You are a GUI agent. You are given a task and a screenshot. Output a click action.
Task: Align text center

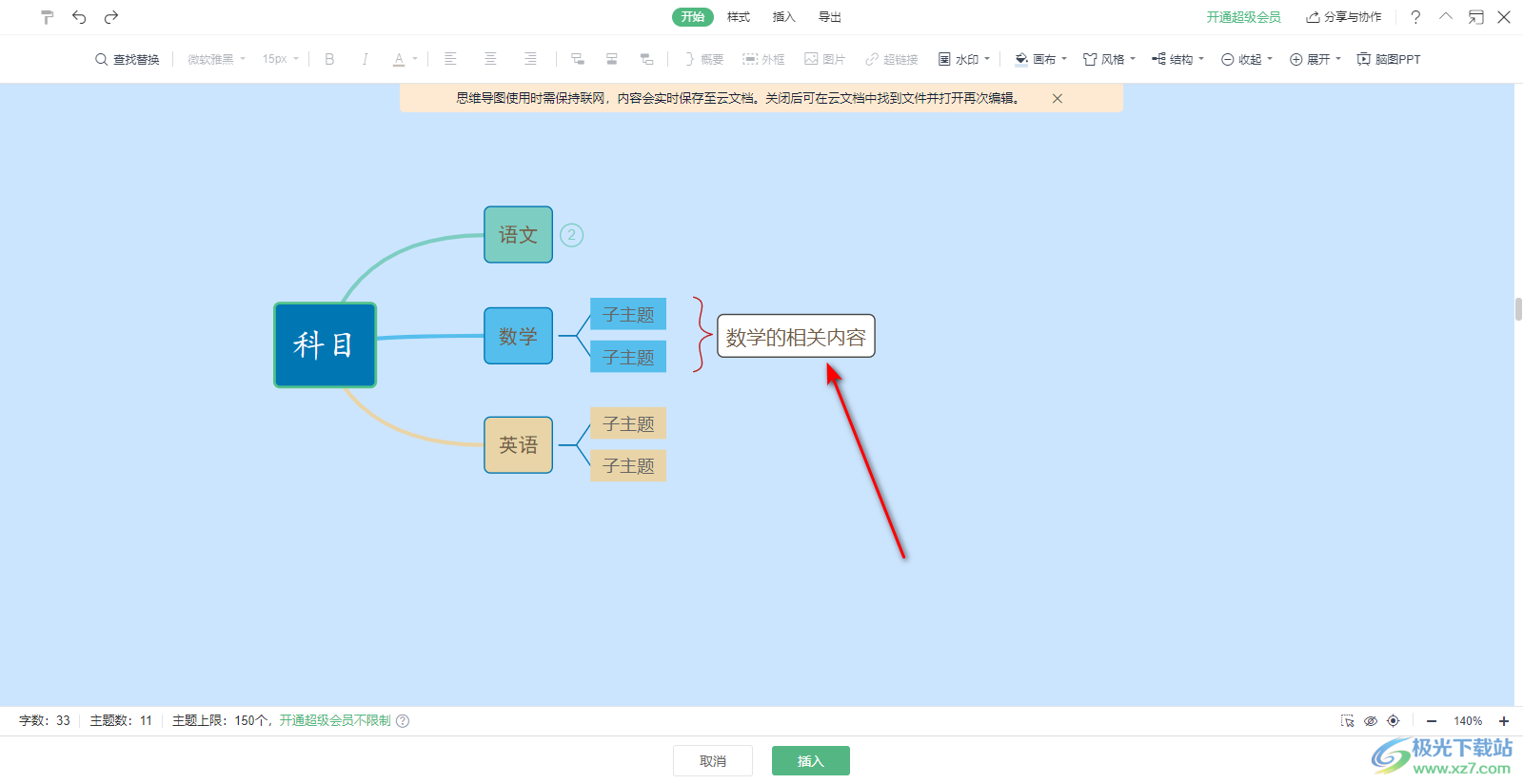coord(490,59)
